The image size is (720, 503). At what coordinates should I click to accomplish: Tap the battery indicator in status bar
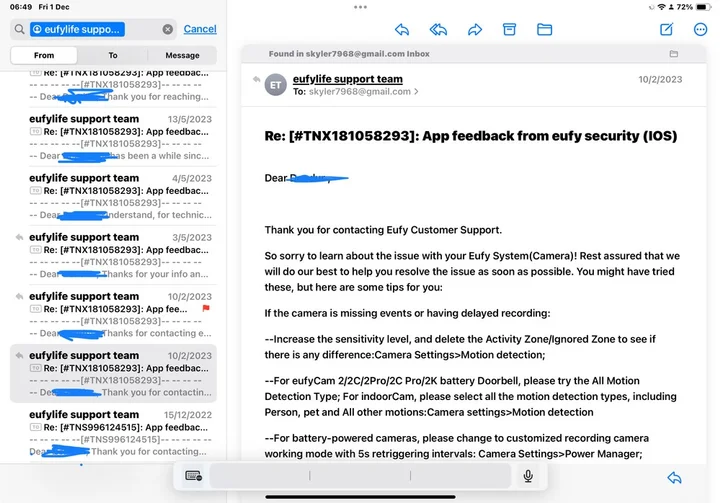703,7
